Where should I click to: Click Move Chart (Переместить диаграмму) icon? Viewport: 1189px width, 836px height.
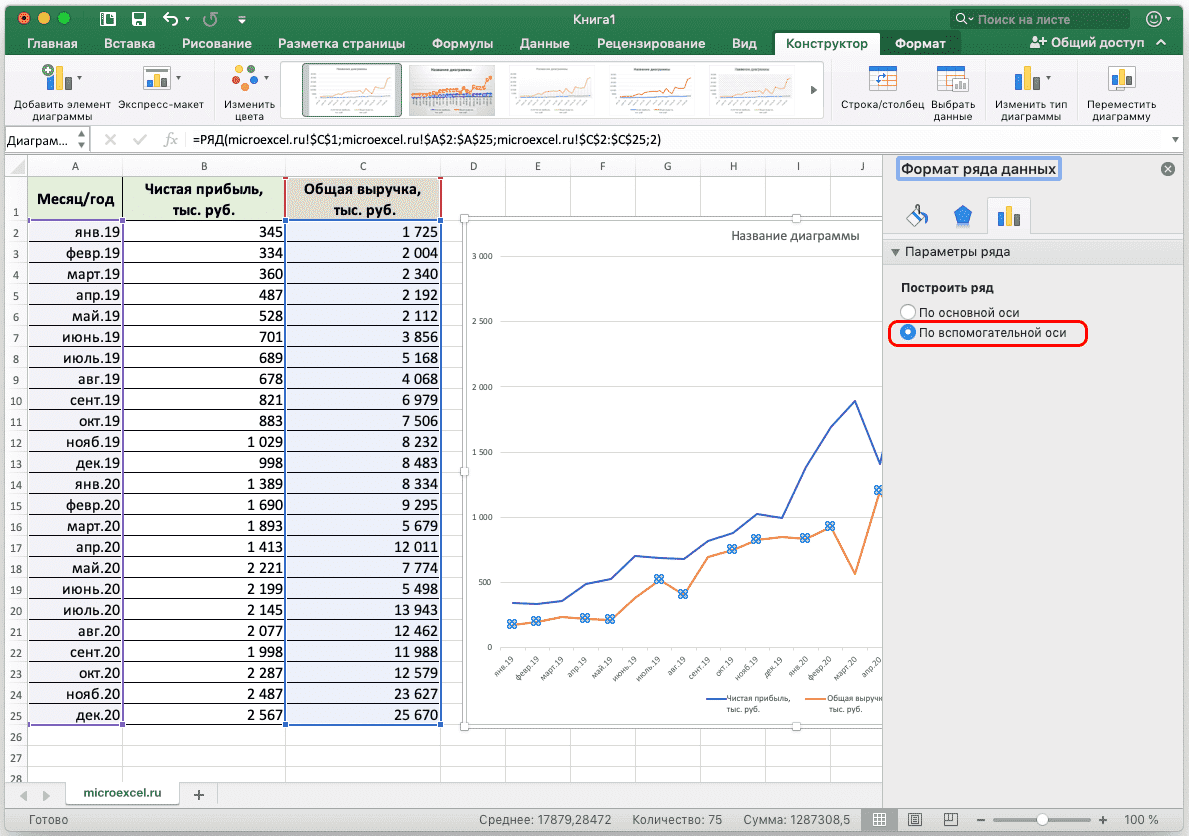(x=1121, y=80)
